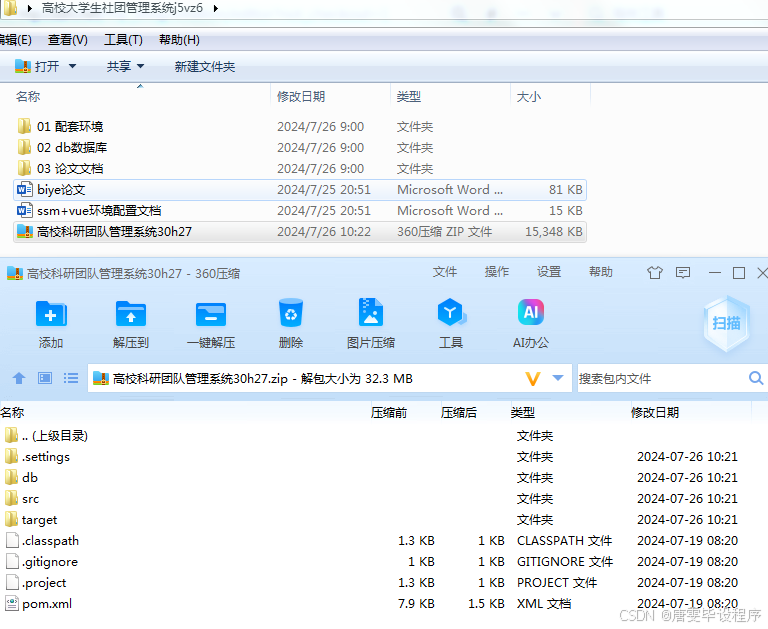Sort by the 类型 column in Explorer

pos(408,97)
